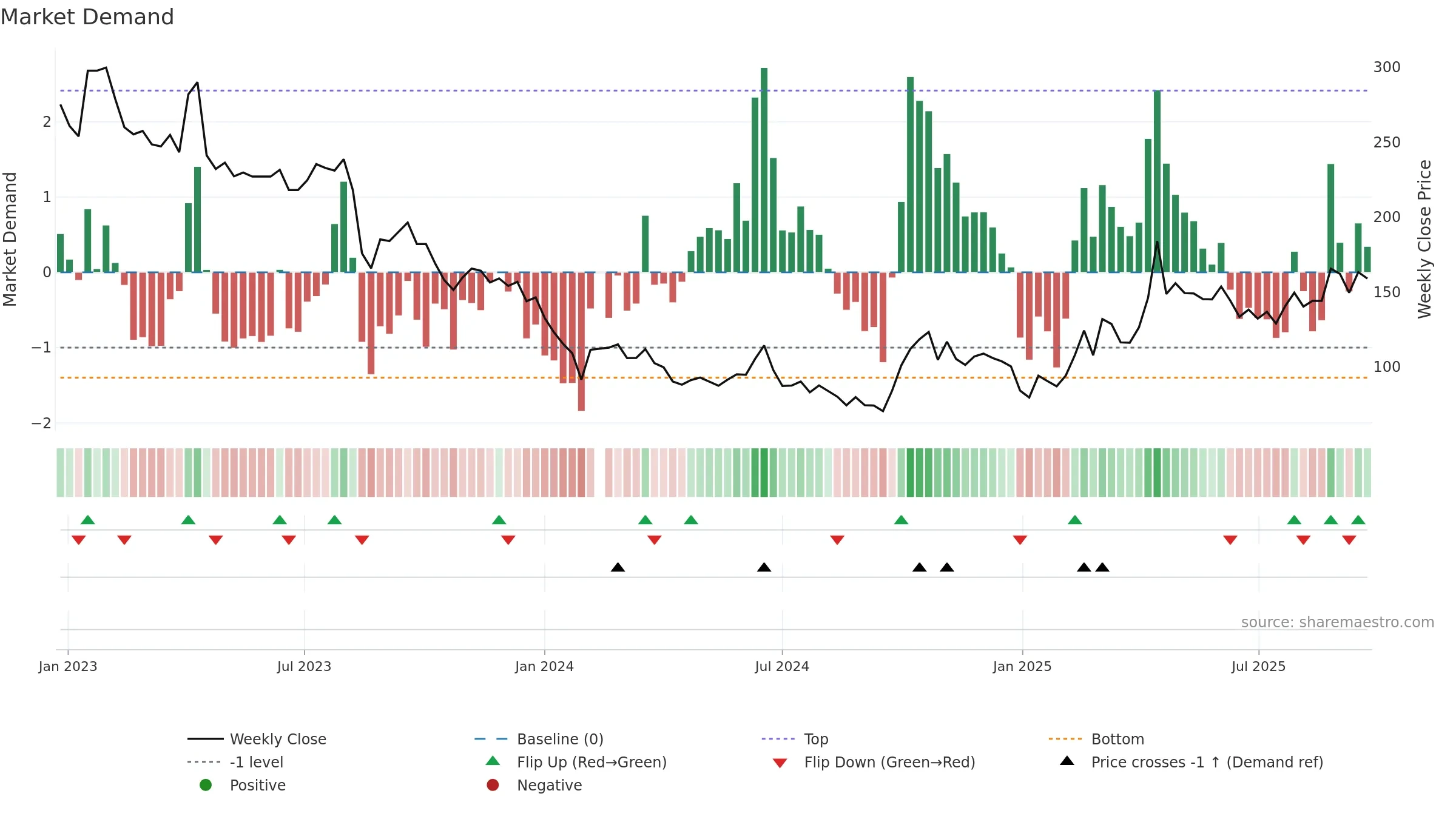
Task: Click the 250 tick on the price axis
Action: tap(1387, 143)
